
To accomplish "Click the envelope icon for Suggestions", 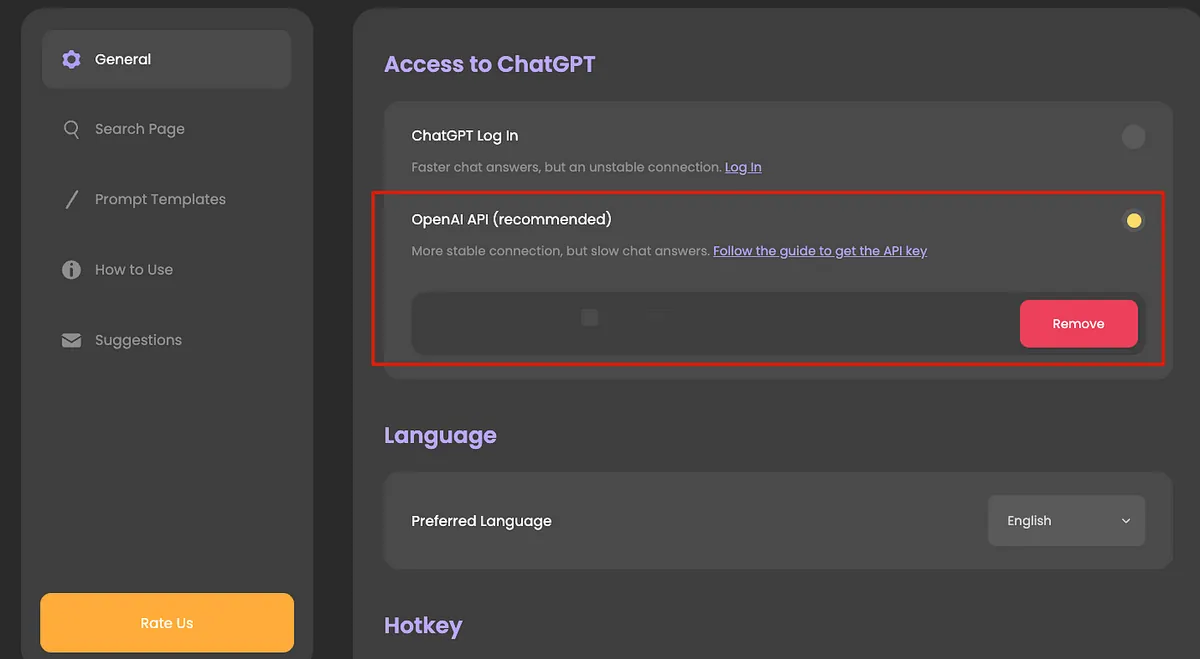I will point(71,341).
